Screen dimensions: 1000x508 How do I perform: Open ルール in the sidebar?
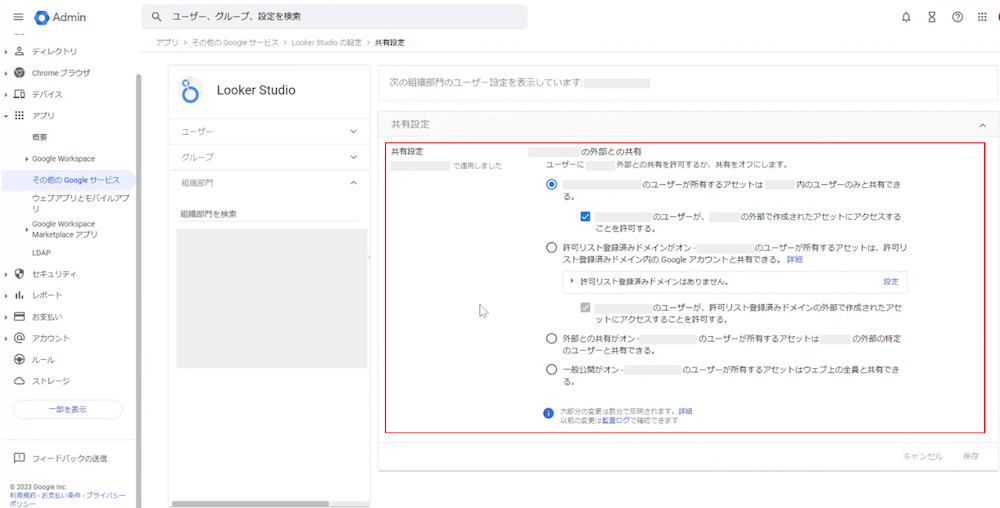pyautogui.click(x=43, y=359)
